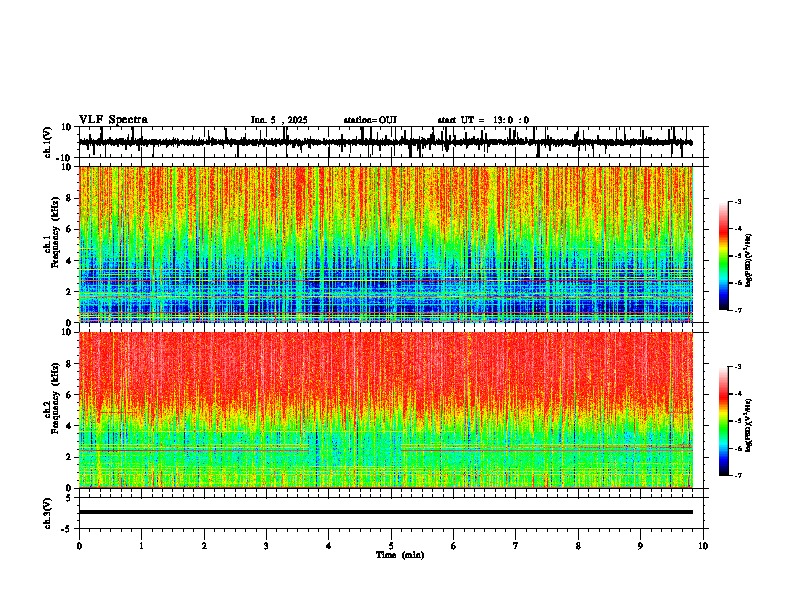Click the time axis tick label "1"

click(x=142, y=546)
